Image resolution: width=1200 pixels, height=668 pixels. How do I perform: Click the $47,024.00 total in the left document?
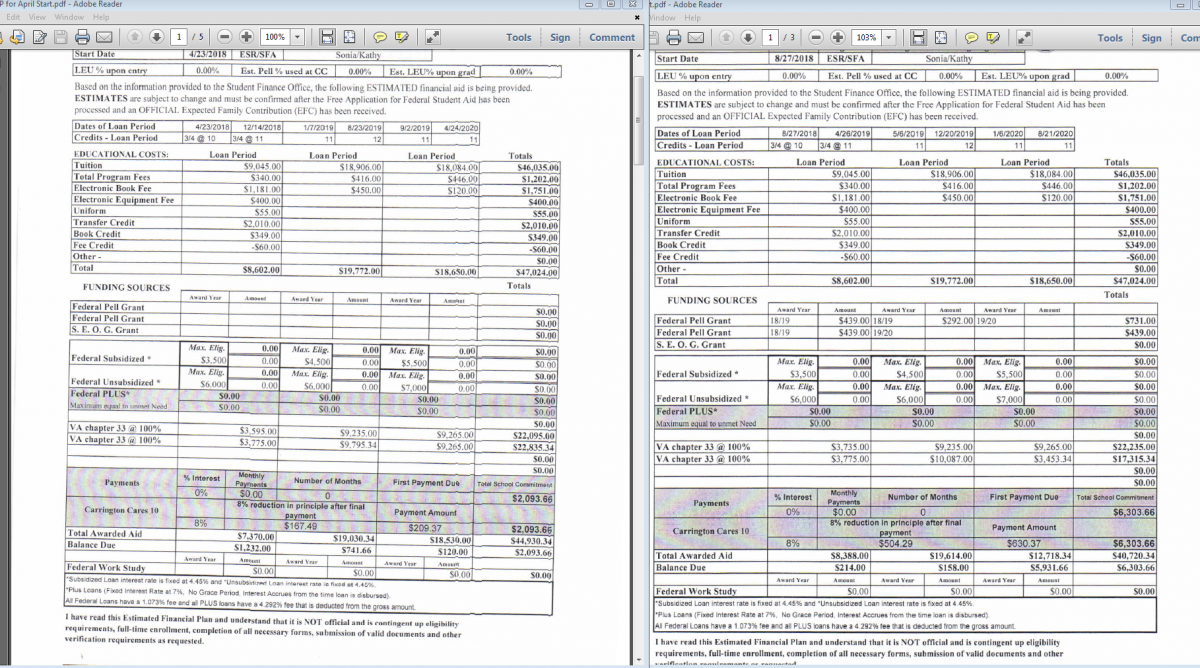pyautogui.click(x=535, y=270)
